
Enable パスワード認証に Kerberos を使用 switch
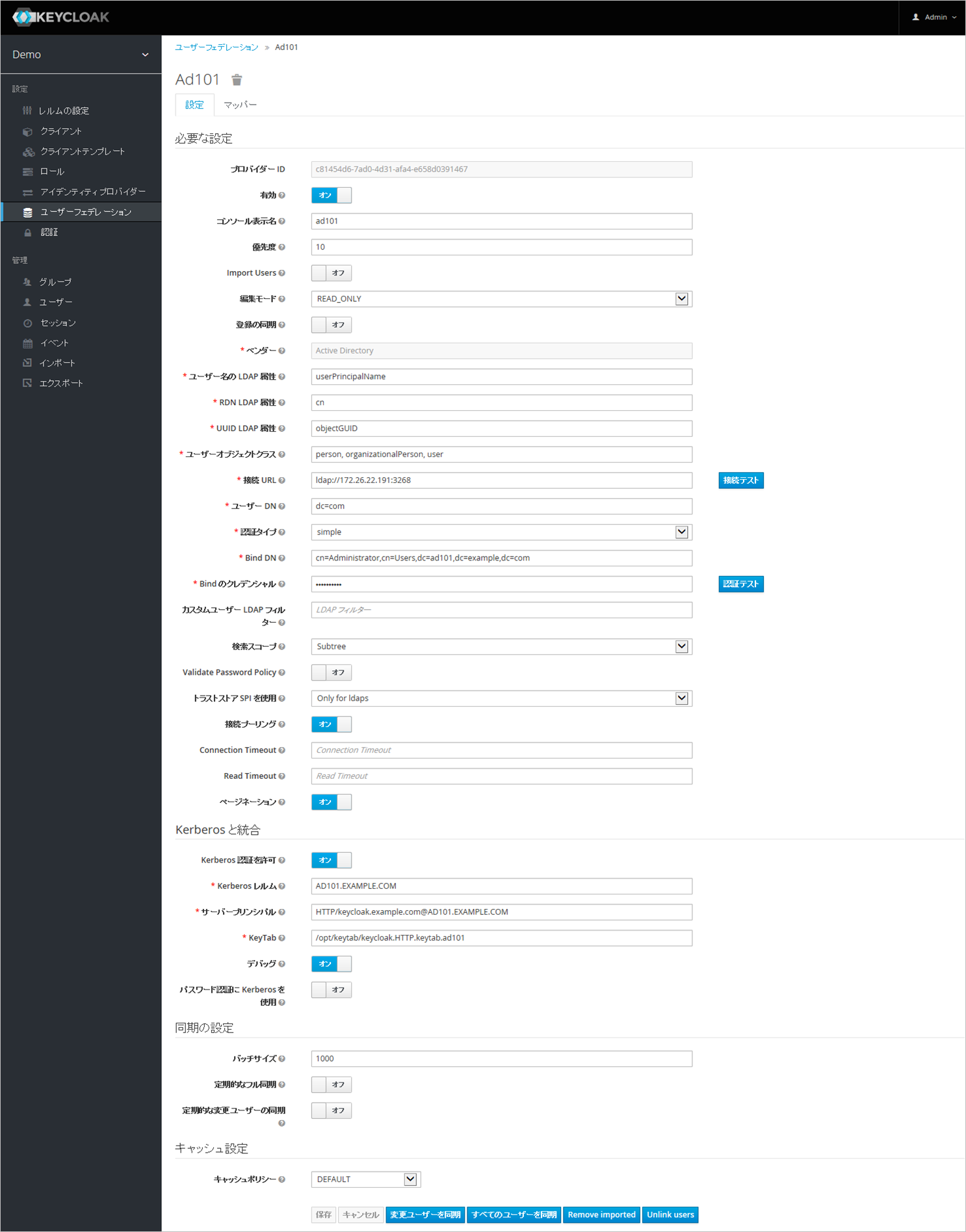pos(332,990)
